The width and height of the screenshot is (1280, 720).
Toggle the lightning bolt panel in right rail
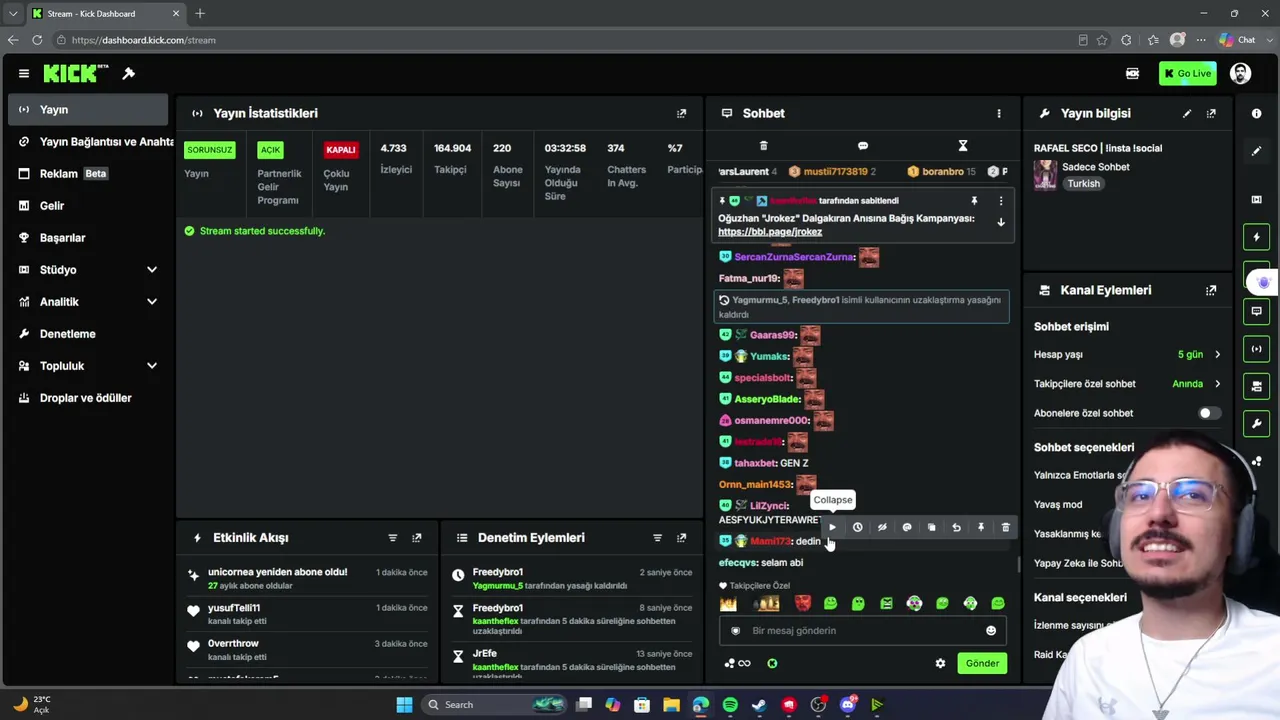pyautogui.click(x=1257, y=237)
